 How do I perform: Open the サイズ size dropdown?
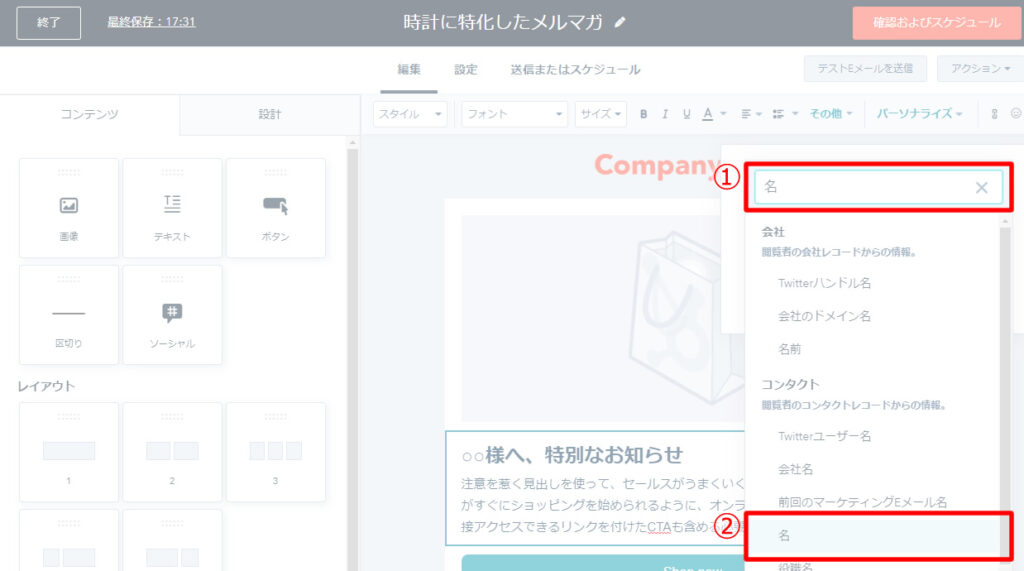(x=600, y=114)
